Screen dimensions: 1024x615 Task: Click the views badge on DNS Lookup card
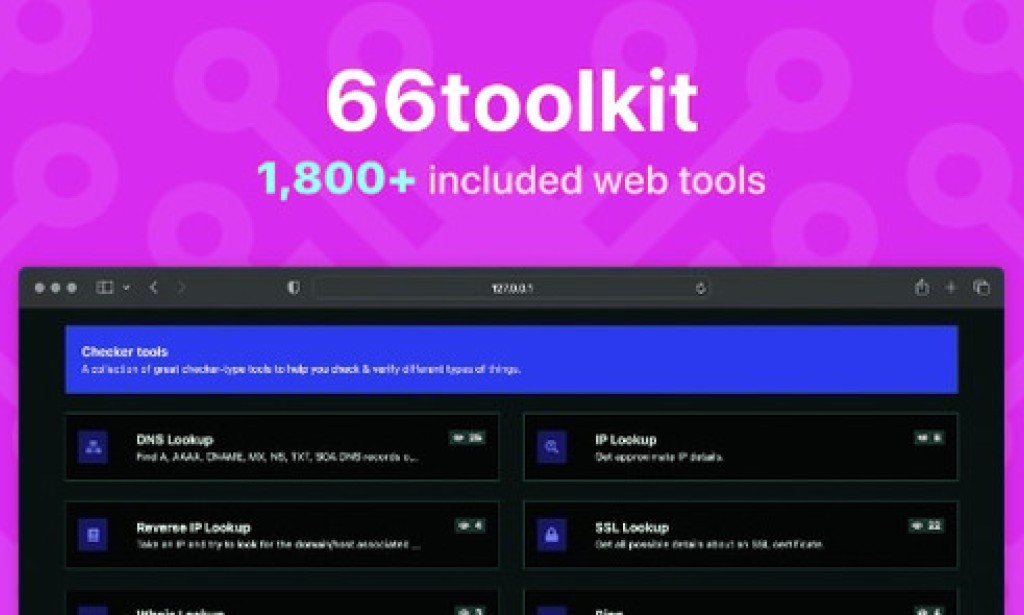(x=468, y=438)
